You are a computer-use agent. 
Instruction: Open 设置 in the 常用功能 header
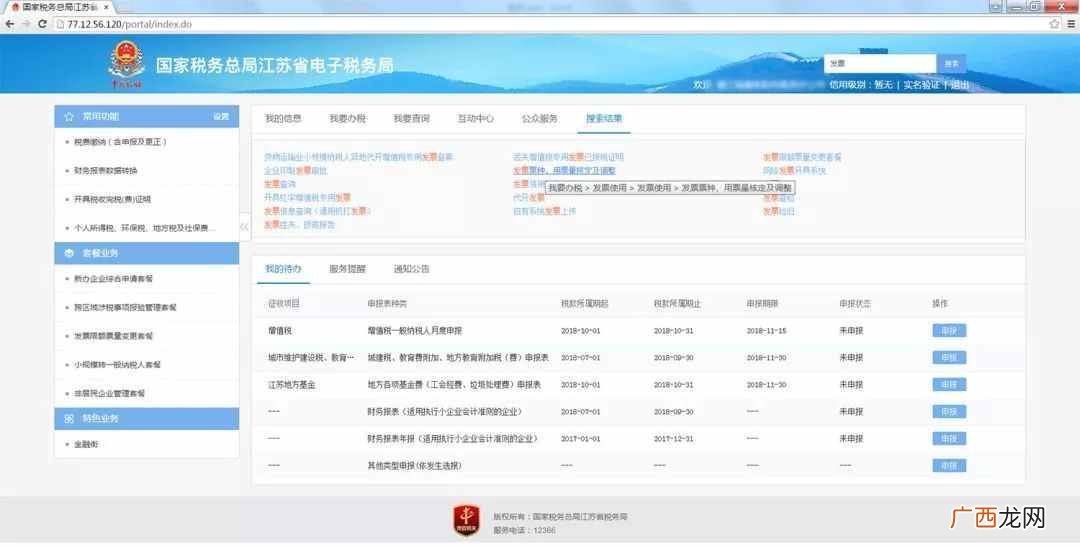tap(221, 117)
